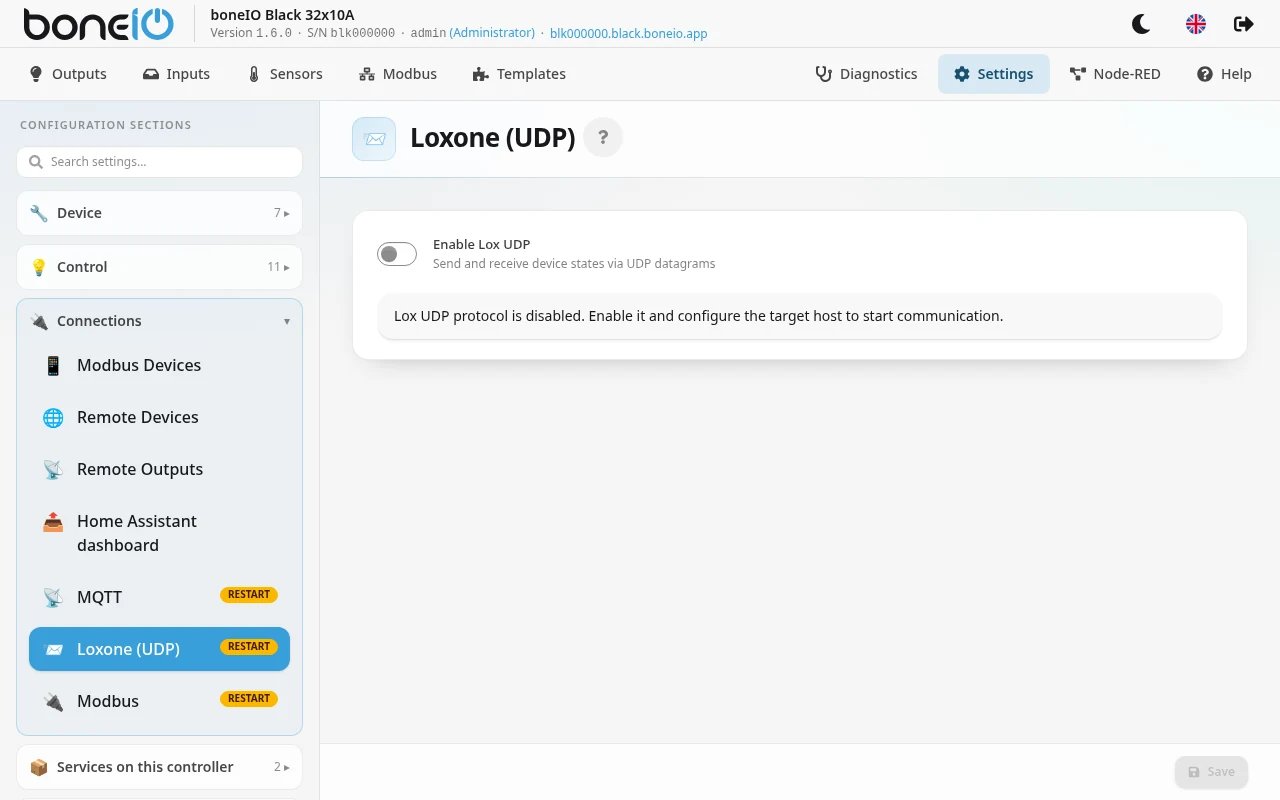1280x800 pixels.
Task: Open the Help tab
Action: (x=1224, y=74)
